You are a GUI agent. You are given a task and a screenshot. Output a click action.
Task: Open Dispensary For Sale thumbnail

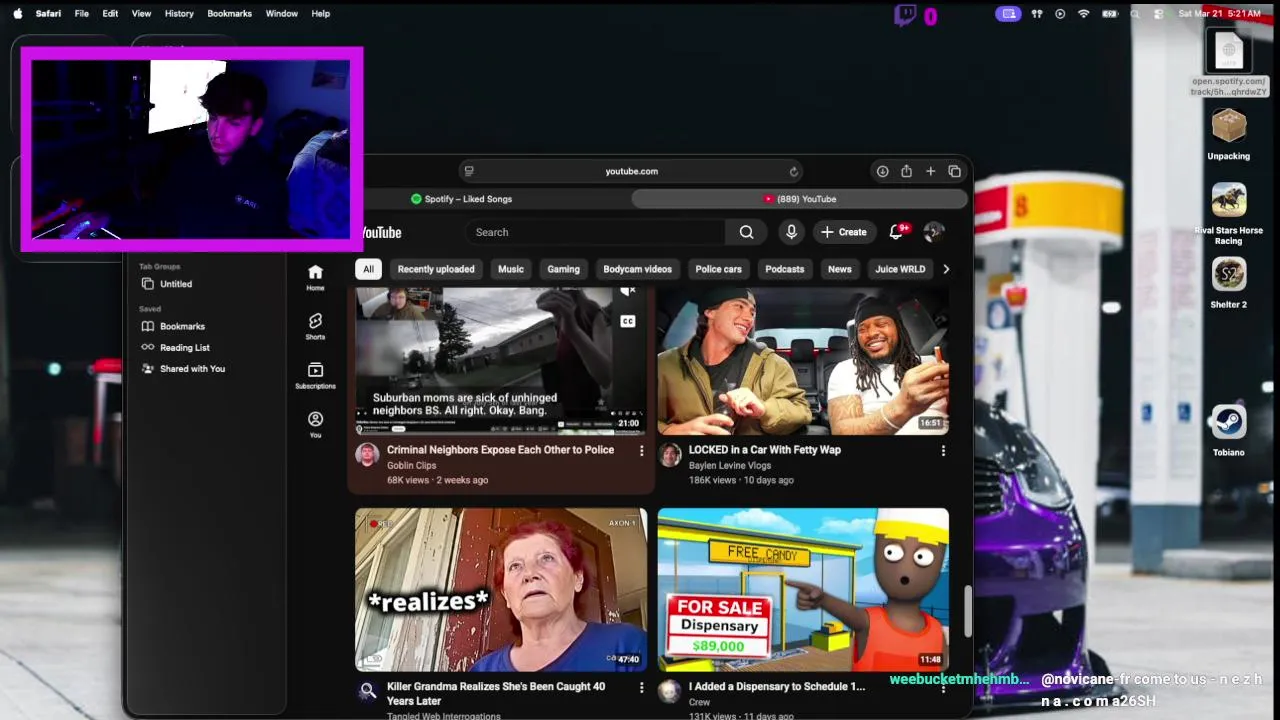[x=803, y=590]
